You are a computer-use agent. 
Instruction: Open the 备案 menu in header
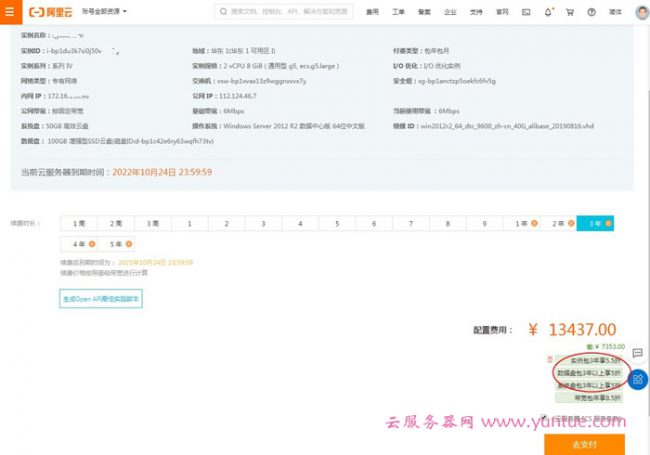point(424,12)
